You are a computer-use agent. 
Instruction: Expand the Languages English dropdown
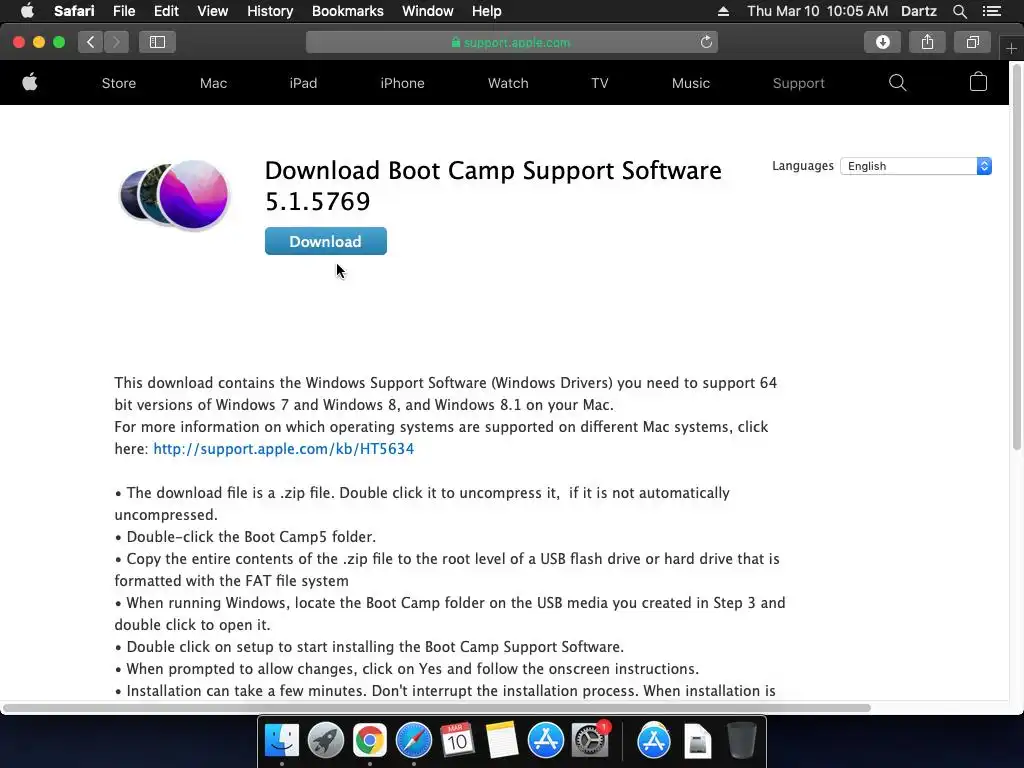pos(916,166)
